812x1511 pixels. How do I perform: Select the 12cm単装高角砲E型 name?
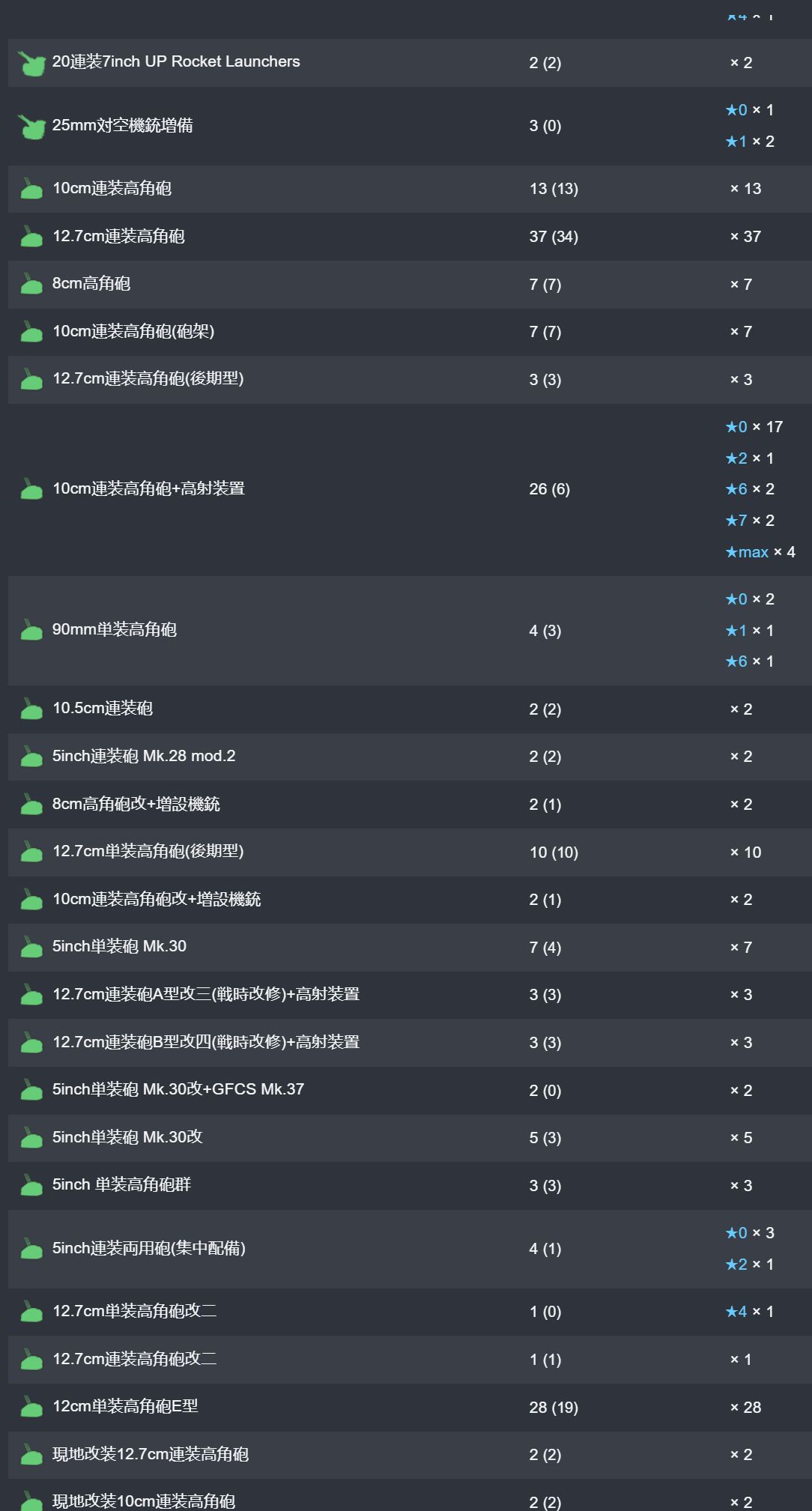pos(125,1406)
